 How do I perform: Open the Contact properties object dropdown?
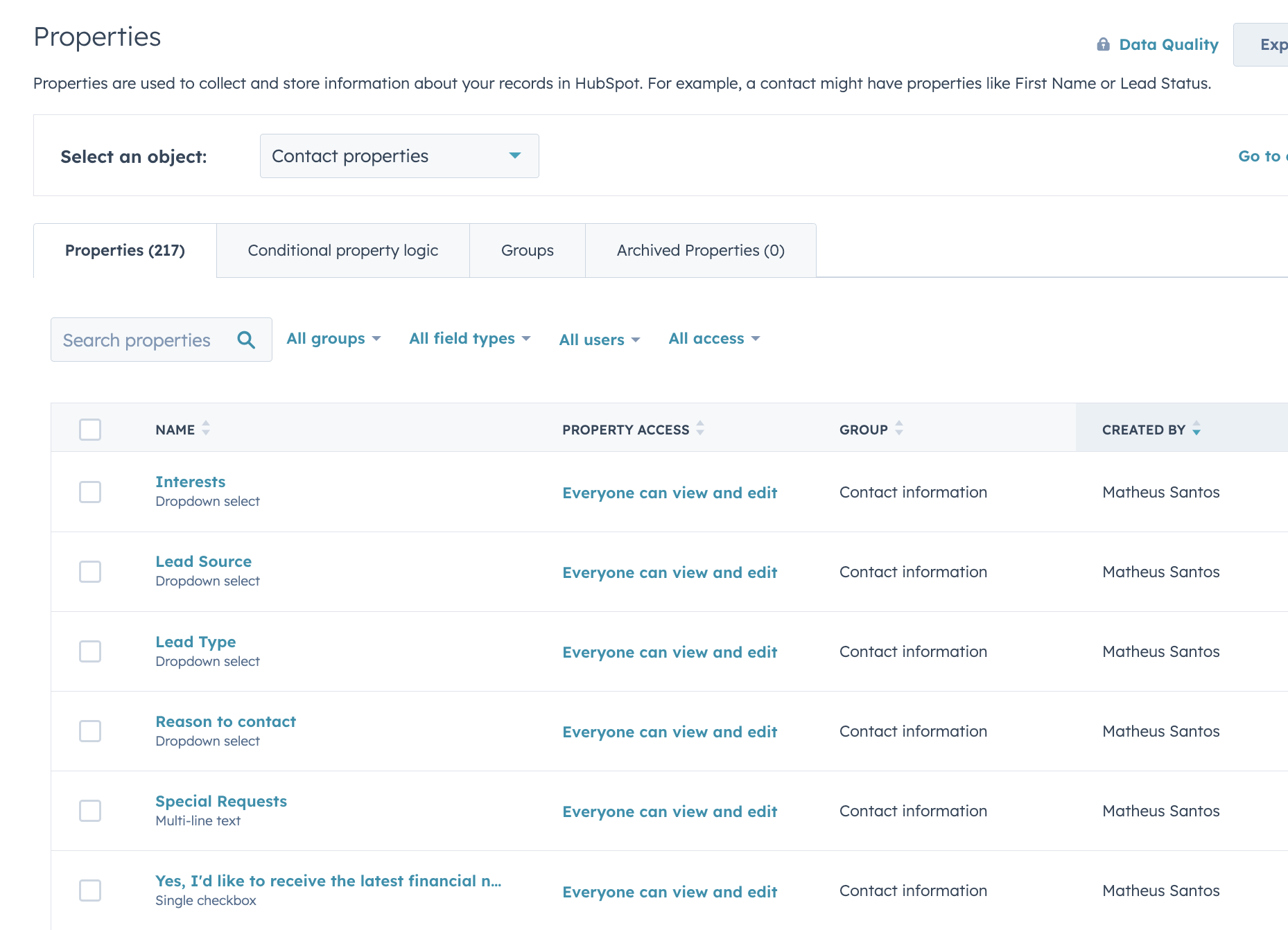point(399,156)
